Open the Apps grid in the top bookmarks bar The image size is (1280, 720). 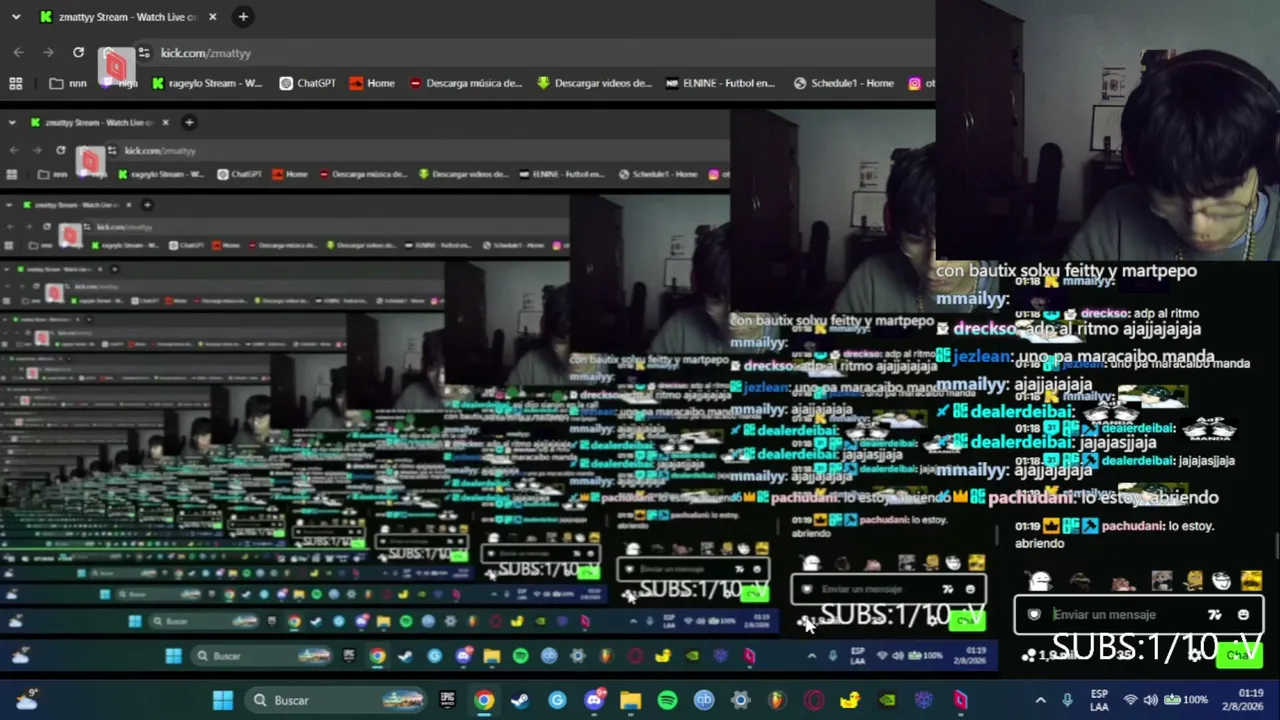pyautogui.click(x=16, y=83)
